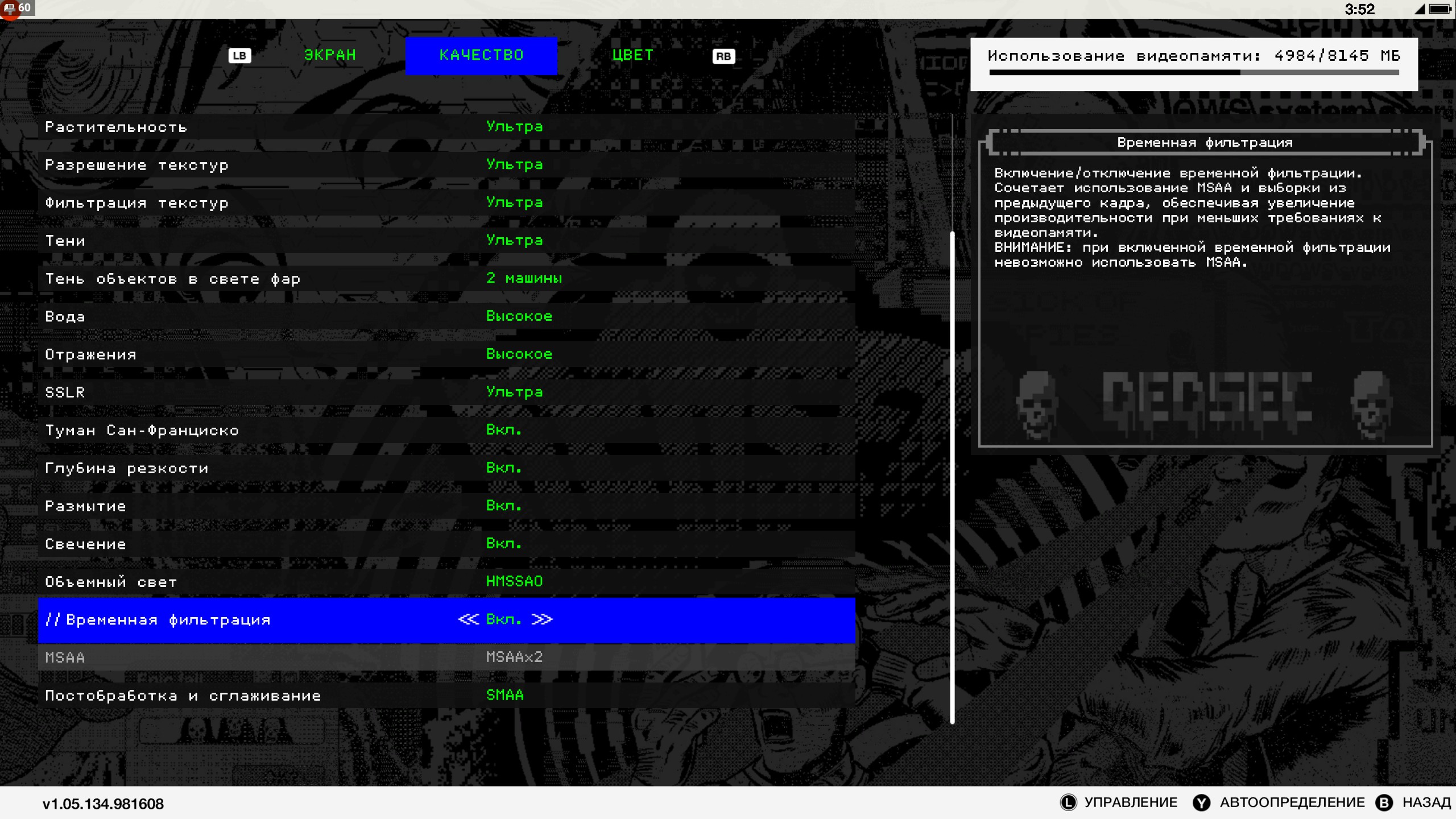
Task: Click left arrows on Временная фильтрация
Action: [x=469, y=619]
